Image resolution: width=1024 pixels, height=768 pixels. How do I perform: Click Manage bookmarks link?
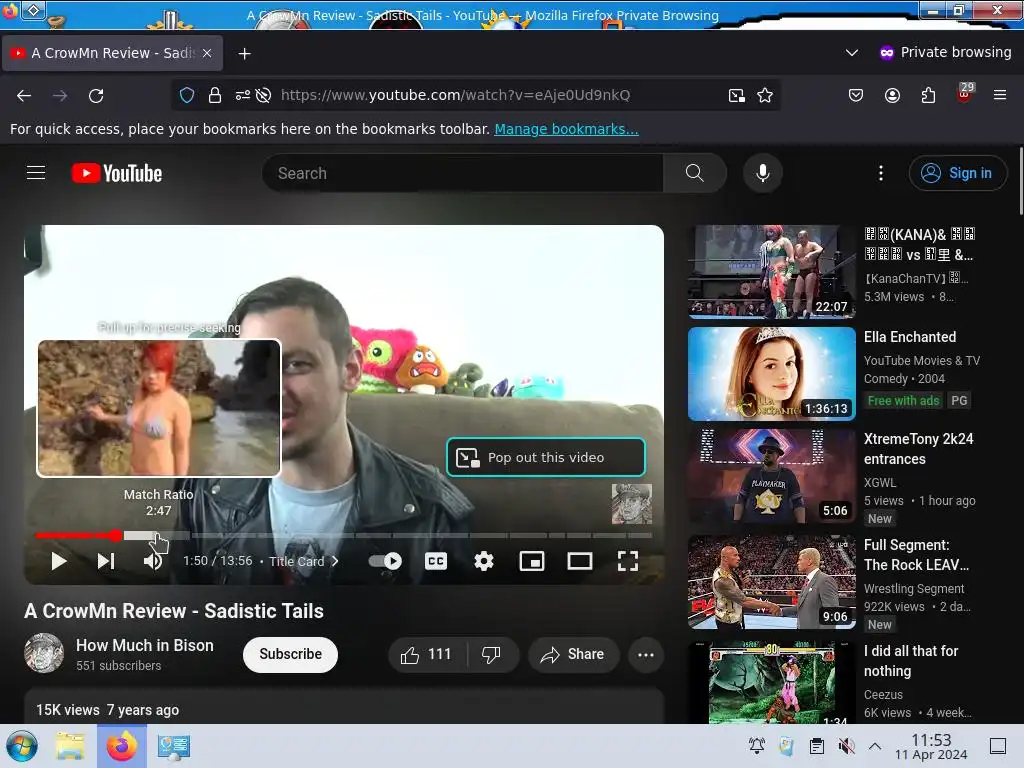coord(566,129)
